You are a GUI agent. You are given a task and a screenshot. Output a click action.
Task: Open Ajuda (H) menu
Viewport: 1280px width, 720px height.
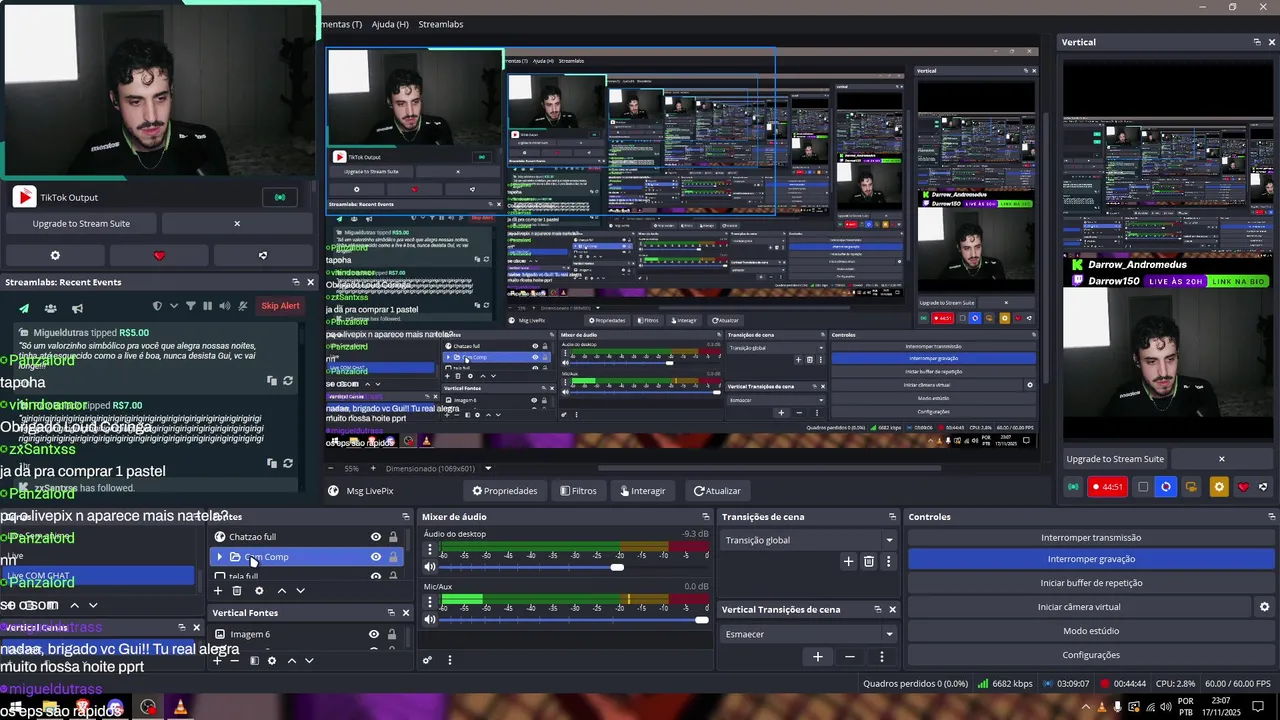pos(390,24)
